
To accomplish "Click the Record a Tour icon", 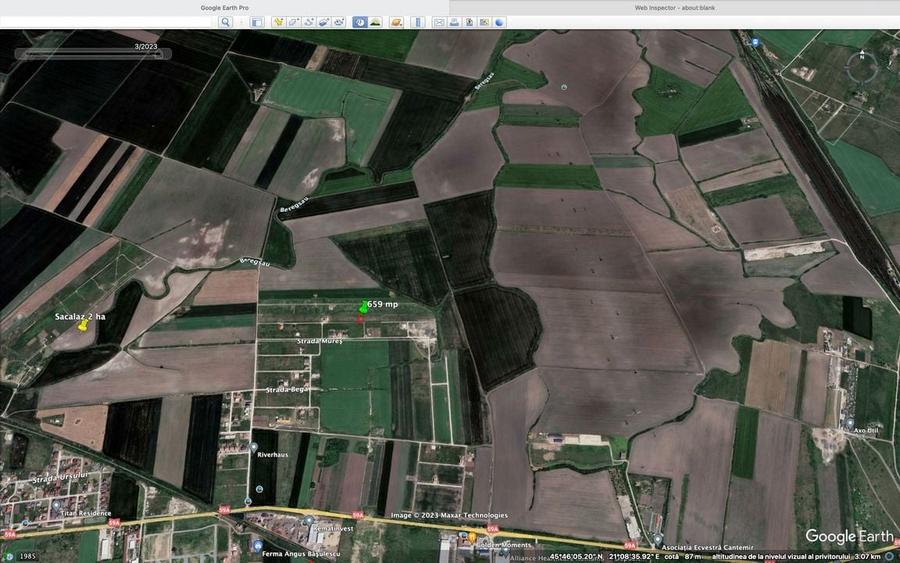I will pos(339,22).
